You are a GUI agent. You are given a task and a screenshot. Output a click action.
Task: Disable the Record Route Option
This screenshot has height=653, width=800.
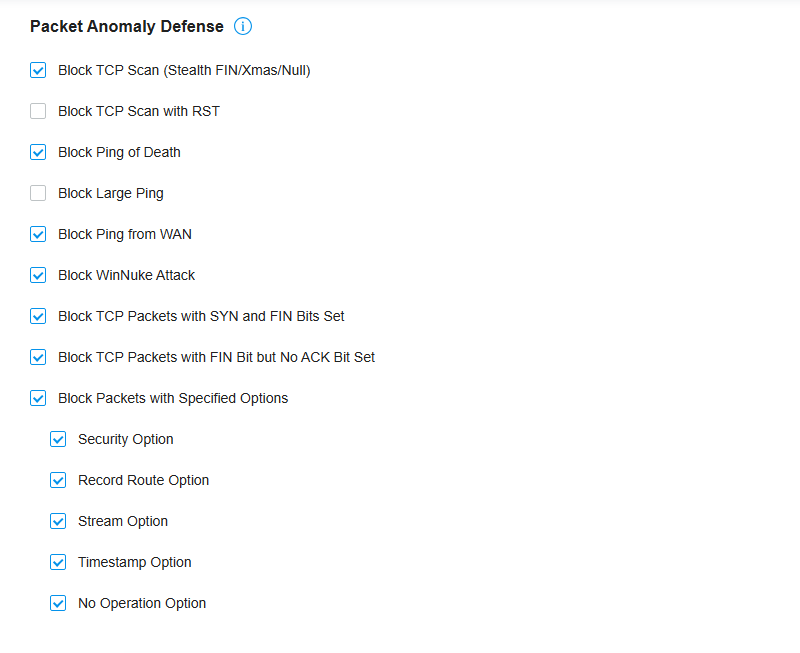58,480
